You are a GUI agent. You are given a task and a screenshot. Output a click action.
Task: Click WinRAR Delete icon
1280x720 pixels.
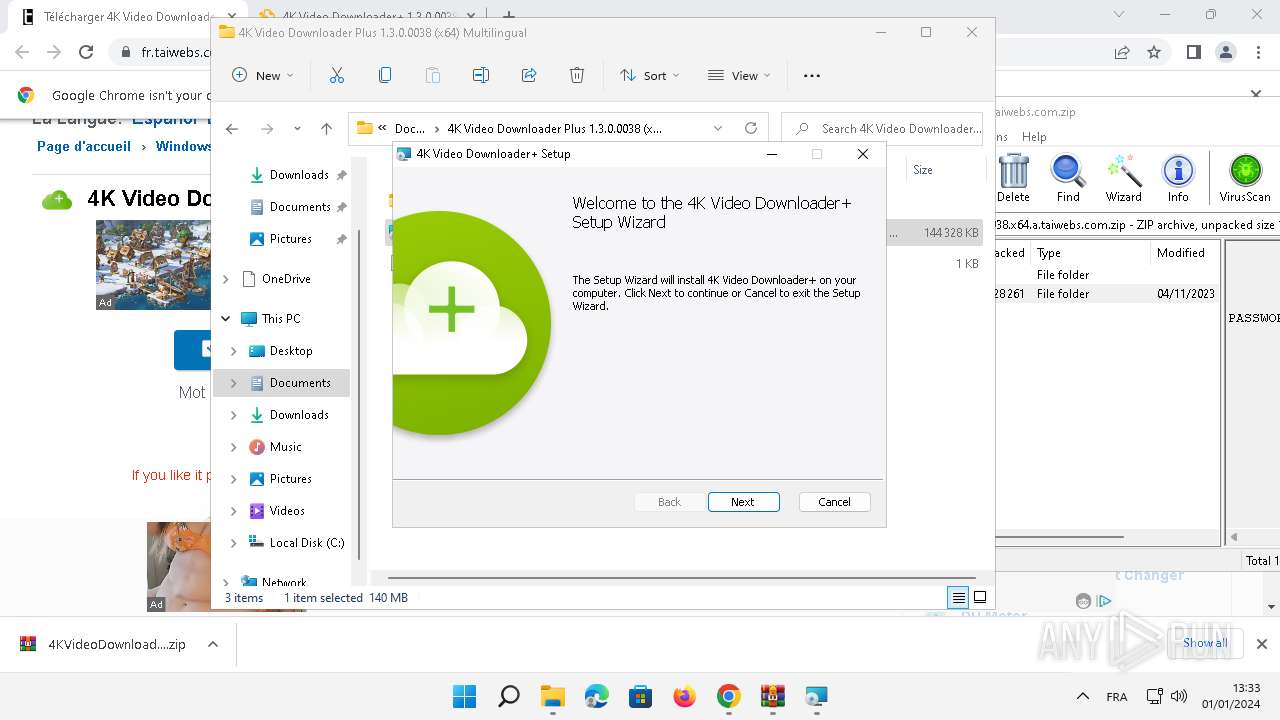pos(1013,178)
